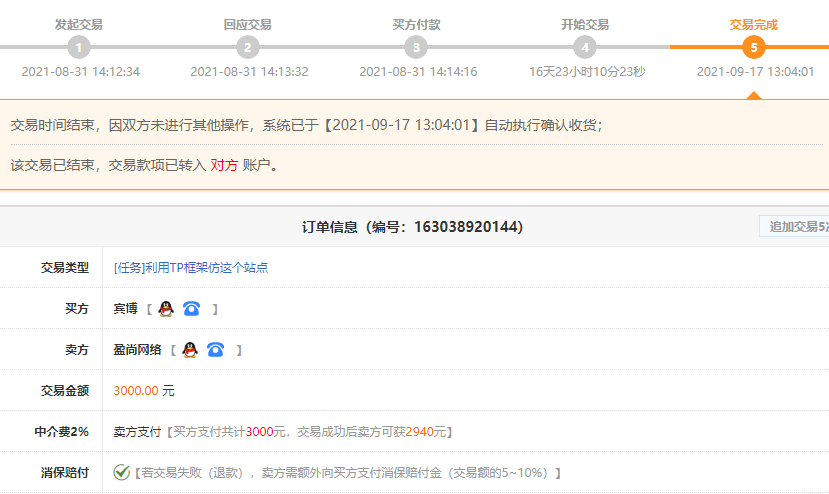
Task: Click the step 4 circle marker
Action: (585, 47)
